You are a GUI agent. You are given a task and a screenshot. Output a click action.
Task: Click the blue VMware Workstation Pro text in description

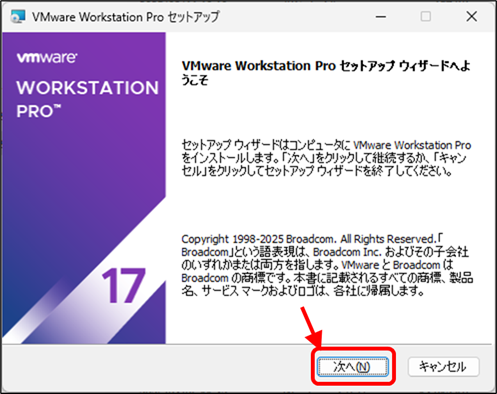[412, 145]
